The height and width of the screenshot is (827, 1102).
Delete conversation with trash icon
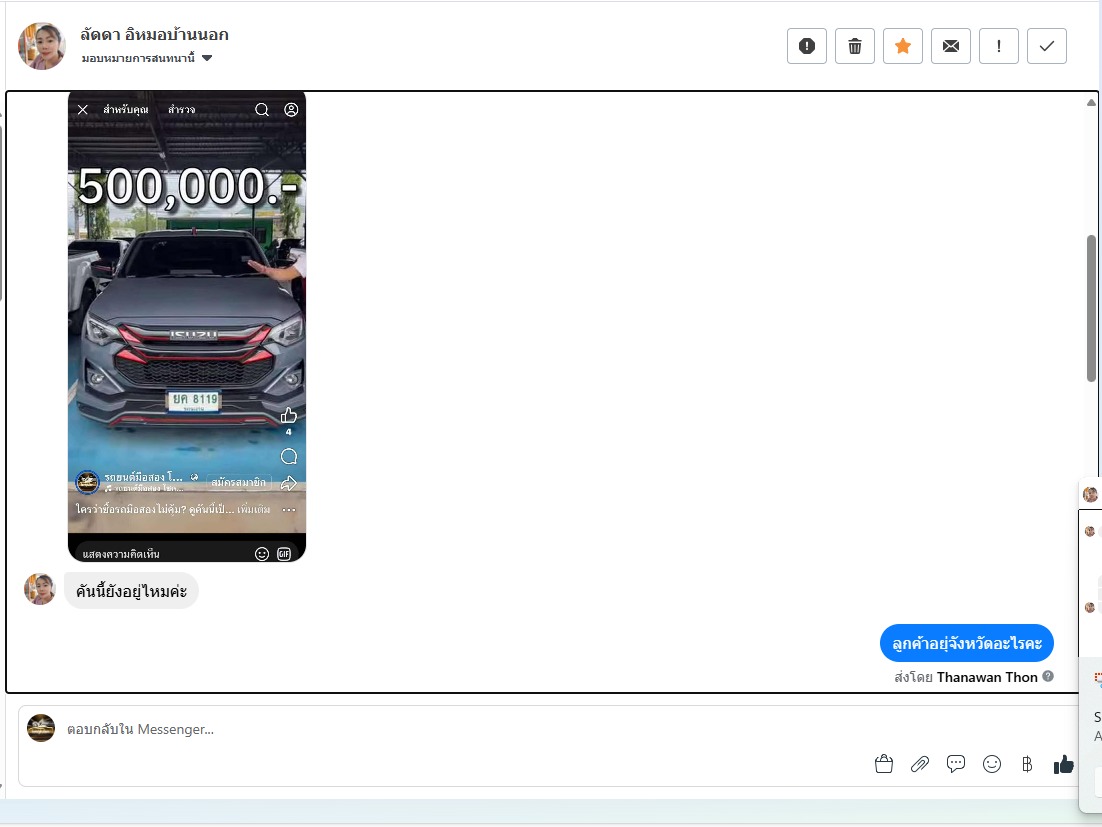(855, 46)
